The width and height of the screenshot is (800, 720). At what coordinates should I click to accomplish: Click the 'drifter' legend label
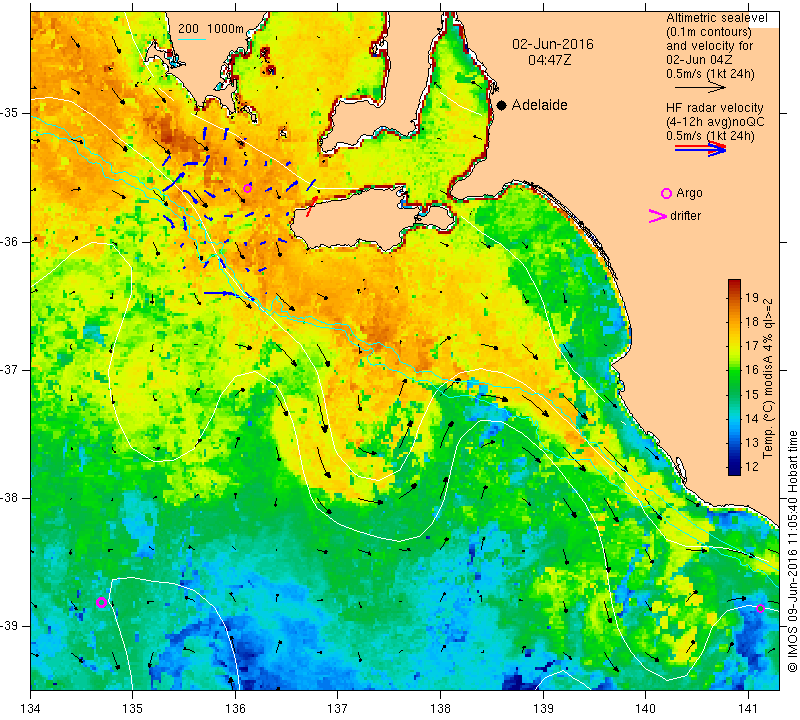click(685, 216)
